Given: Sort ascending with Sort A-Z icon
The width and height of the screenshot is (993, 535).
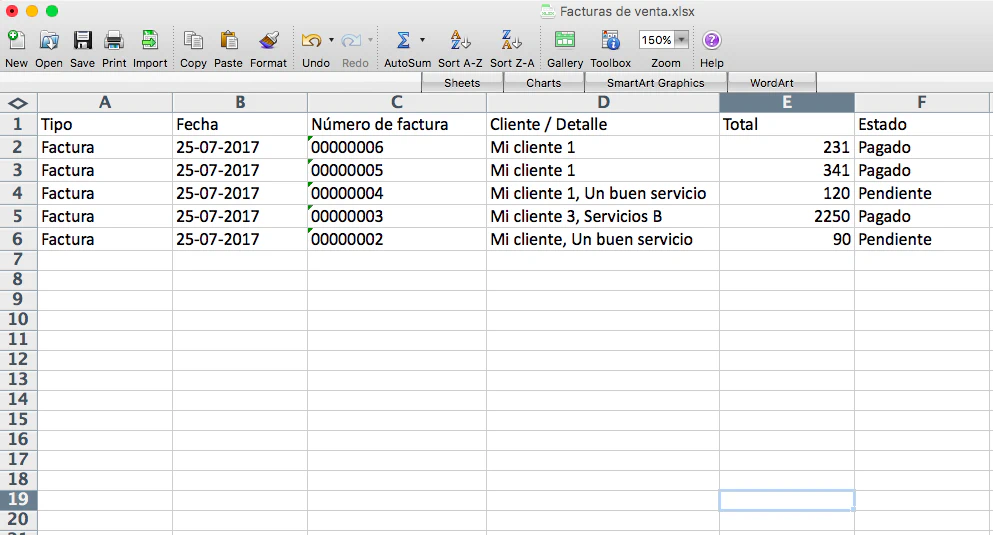Looking at the screenshot, I should coord(461,41).
